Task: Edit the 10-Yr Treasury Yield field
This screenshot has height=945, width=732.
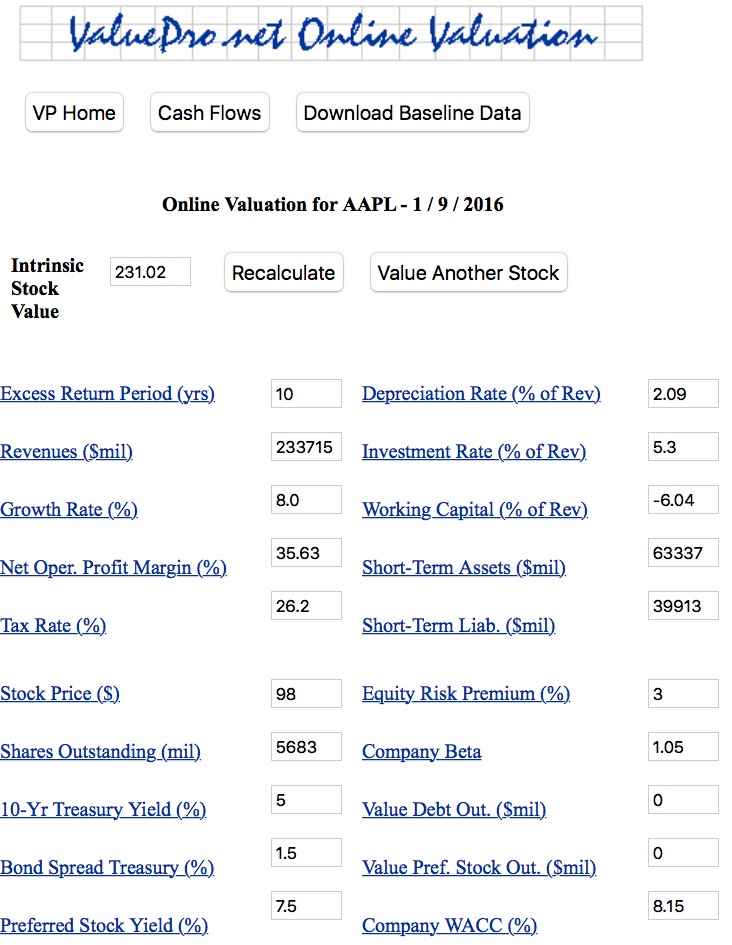Action: [x=305, y=799]
